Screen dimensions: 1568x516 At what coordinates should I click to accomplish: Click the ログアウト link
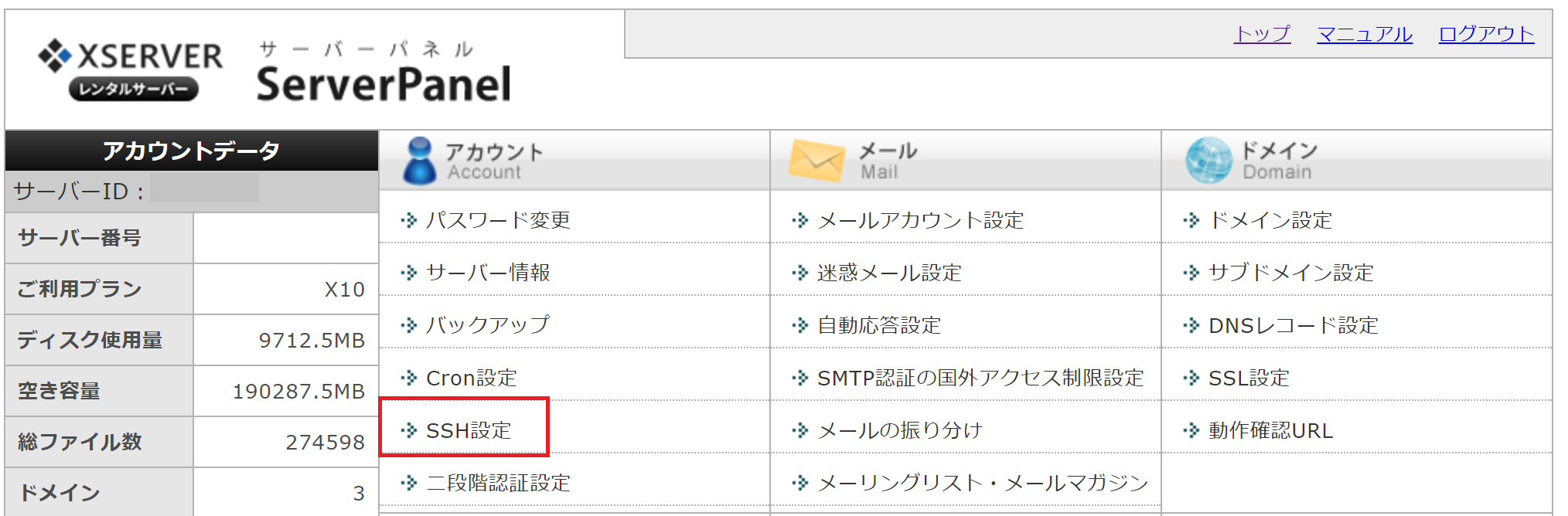[x=1486, y=34]
